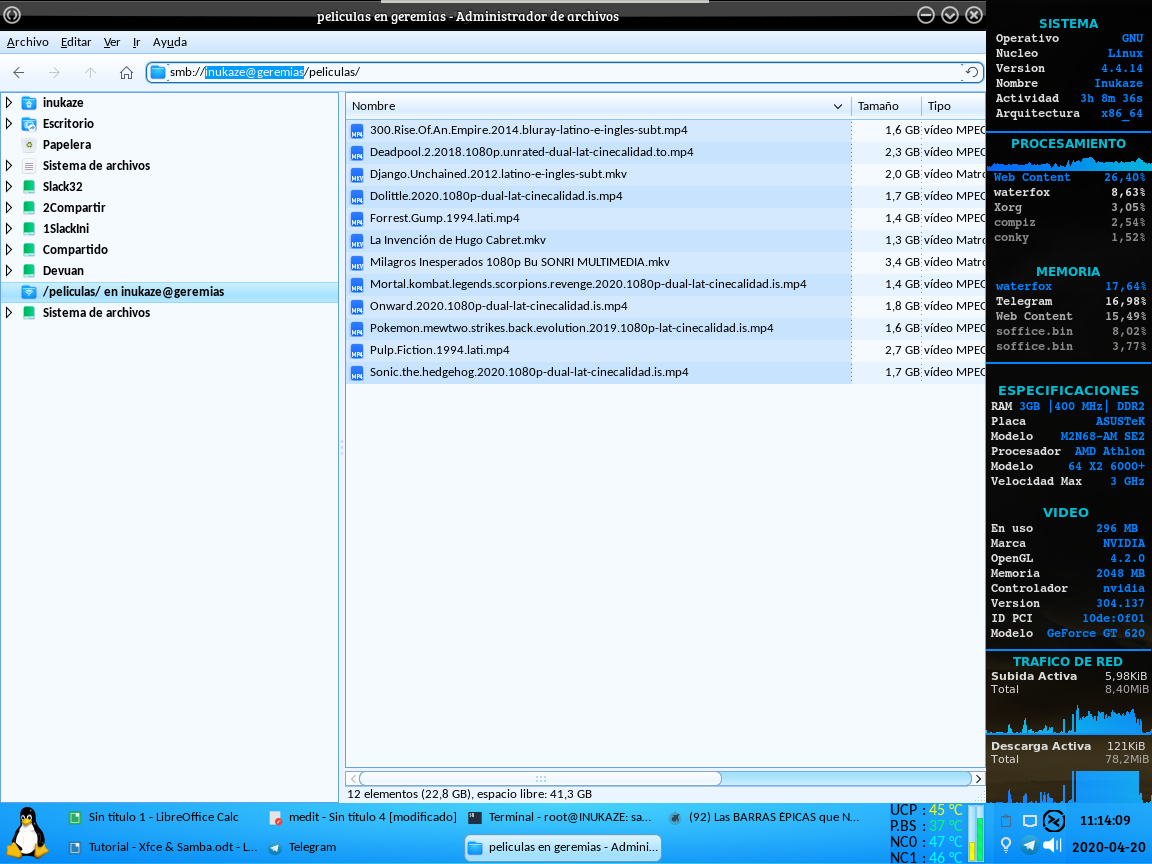This screenshot has width=1152, height=864.
Task: Open the Tux penguin applications menu
Action: click(x=28, y=832)
